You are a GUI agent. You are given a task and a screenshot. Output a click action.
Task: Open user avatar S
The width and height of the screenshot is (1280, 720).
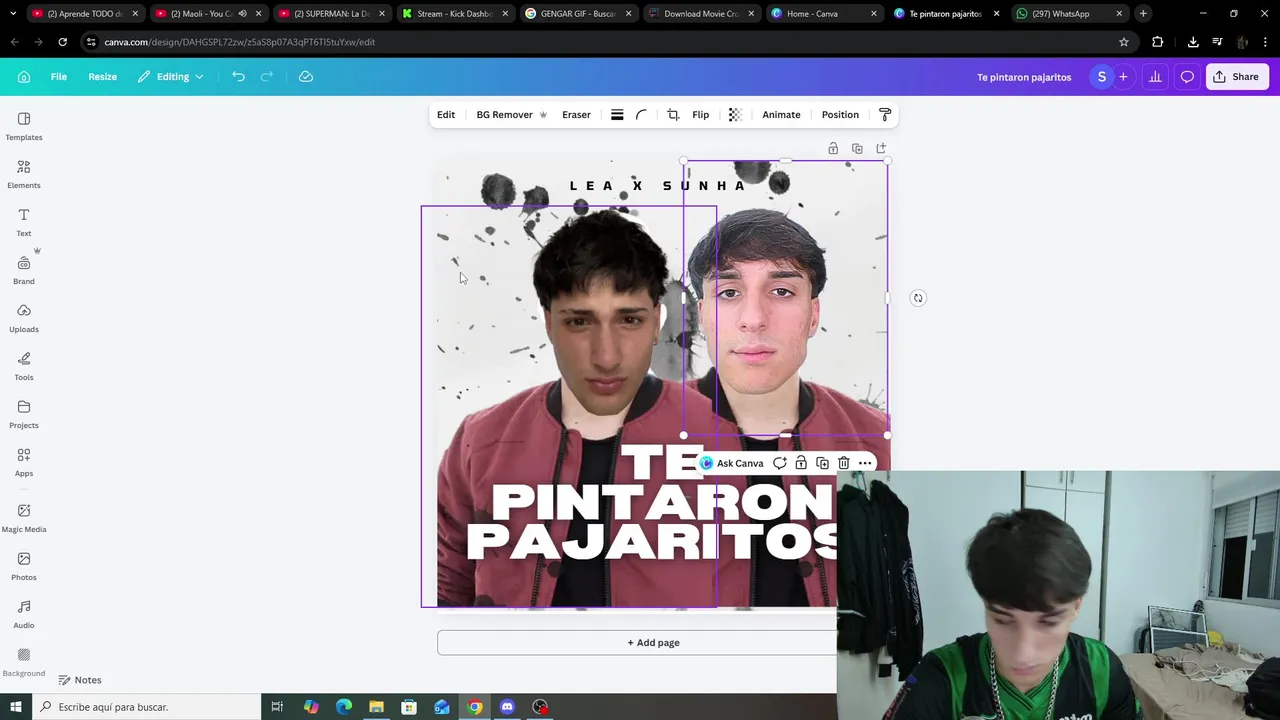tap(1101, 77)
